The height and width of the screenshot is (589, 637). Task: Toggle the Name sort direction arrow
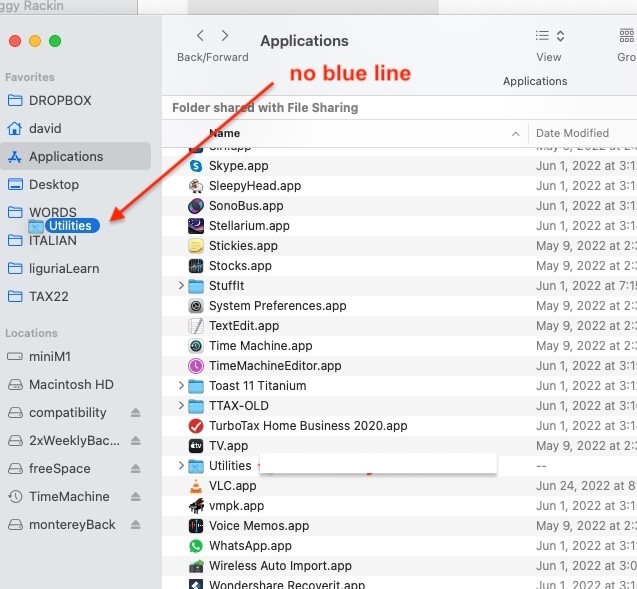coord(516,134)
